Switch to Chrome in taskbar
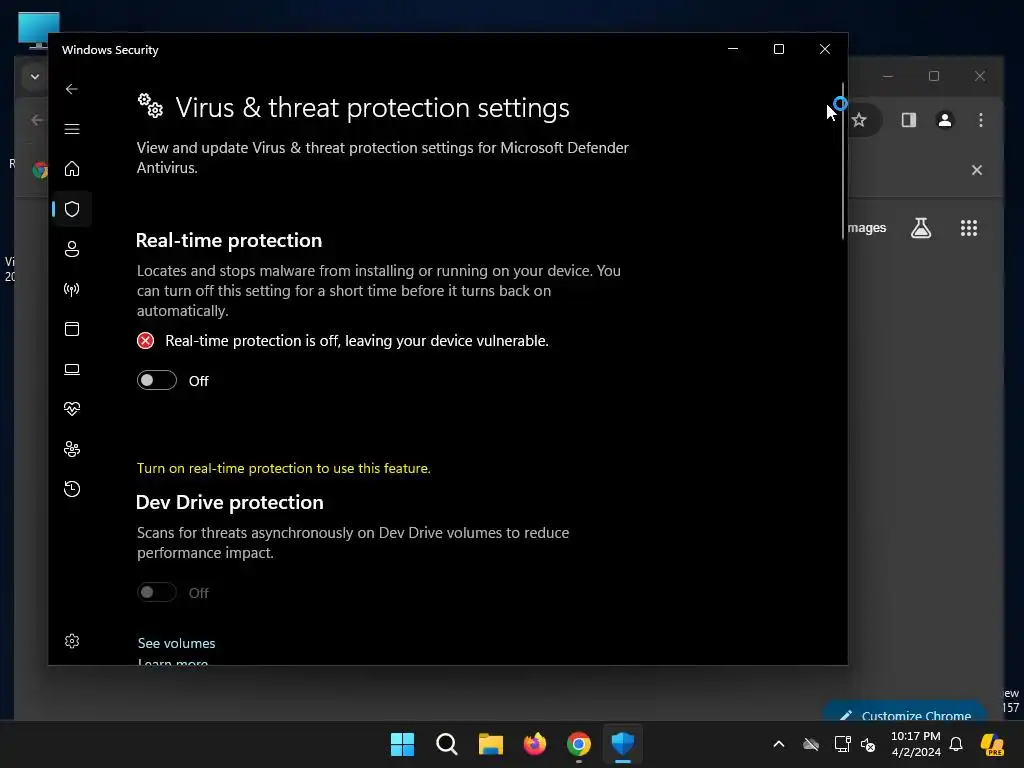 click(x=579, y=744)
